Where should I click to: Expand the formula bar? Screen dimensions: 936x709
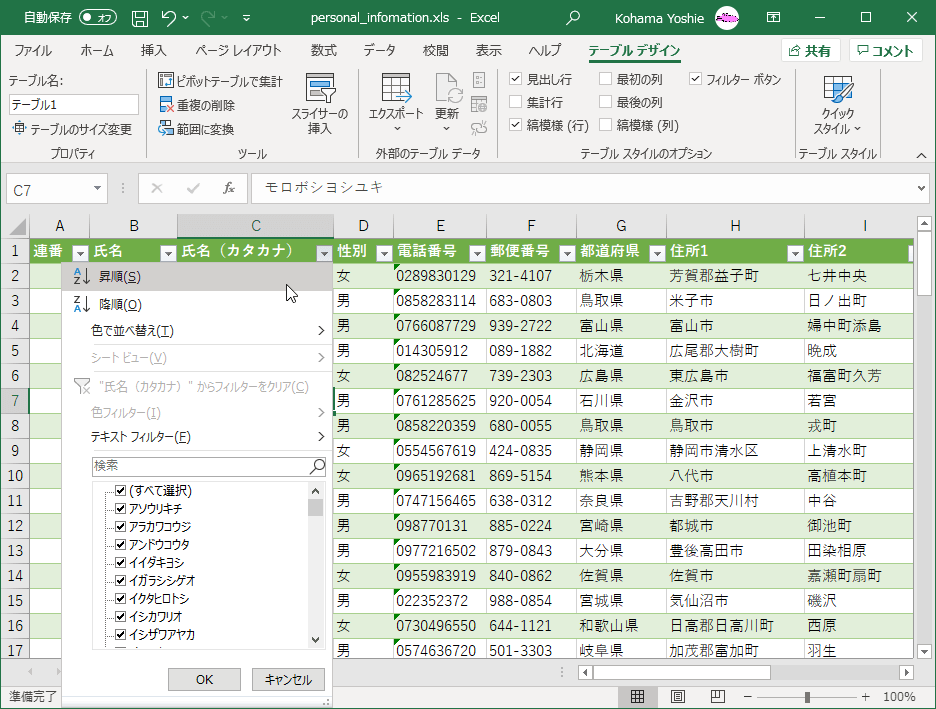(x=921, y=189)
